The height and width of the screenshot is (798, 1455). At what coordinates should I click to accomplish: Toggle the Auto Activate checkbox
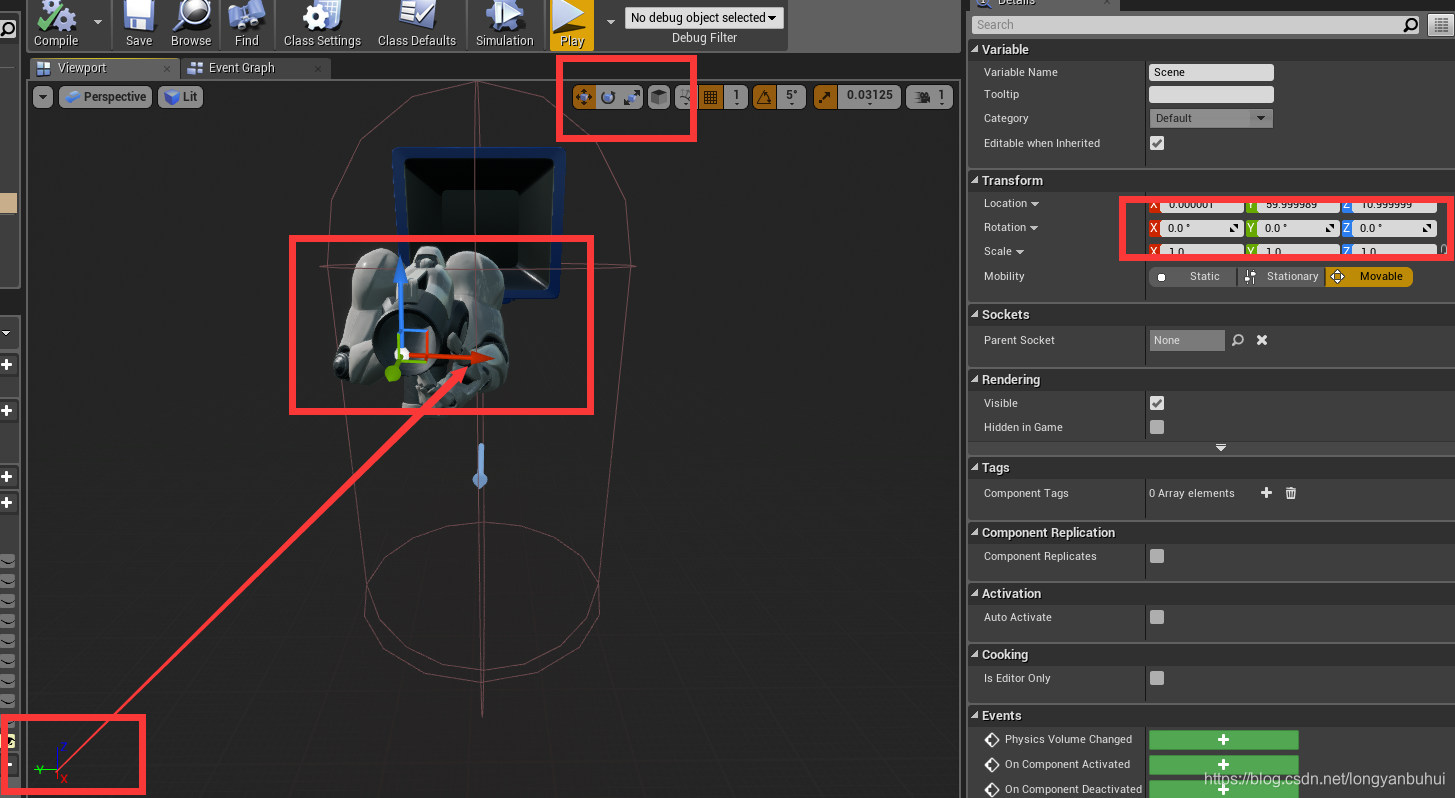(x=1157, y=617)
